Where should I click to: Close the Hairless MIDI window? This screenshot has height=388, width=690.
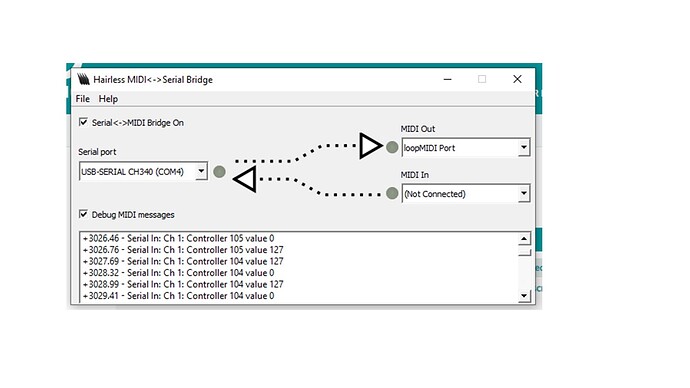(517, 79)
